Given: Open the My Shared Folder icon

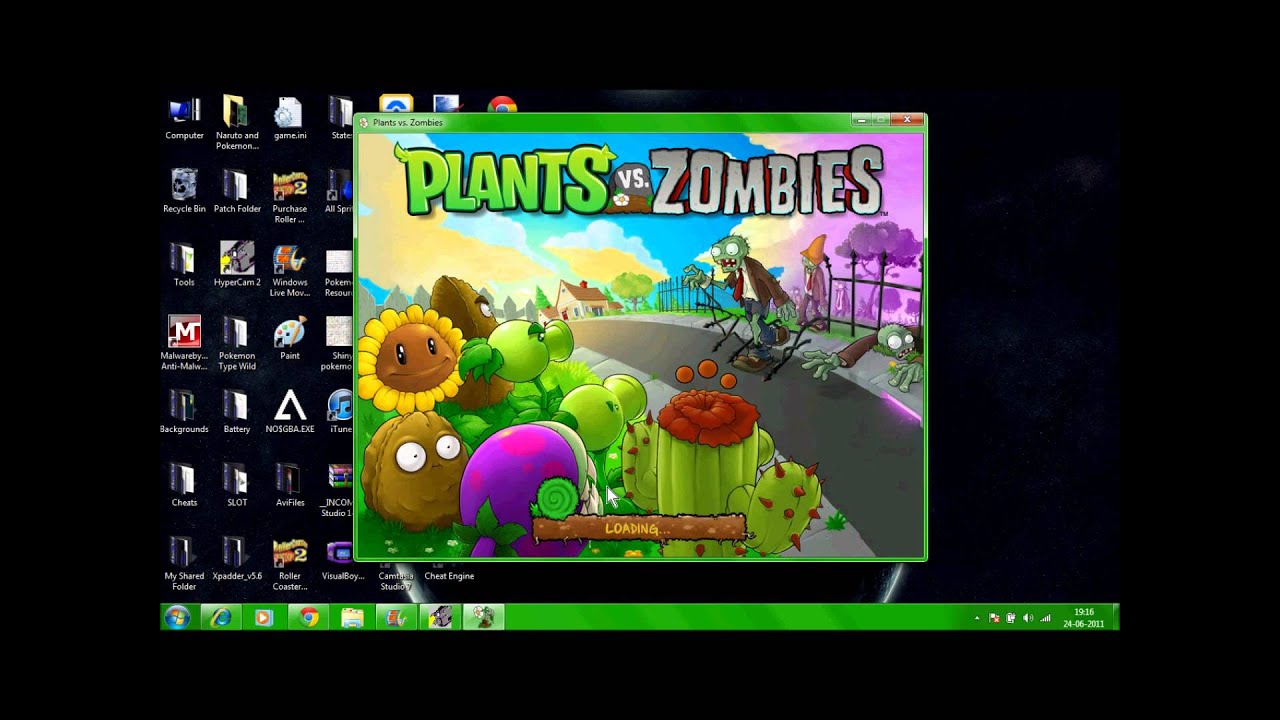Looking at the screenshot, I should 184,563.
